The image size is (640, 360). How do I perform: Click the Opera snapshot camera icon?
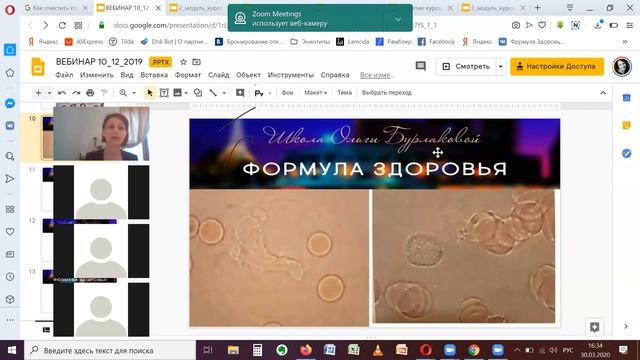point(516,25)
